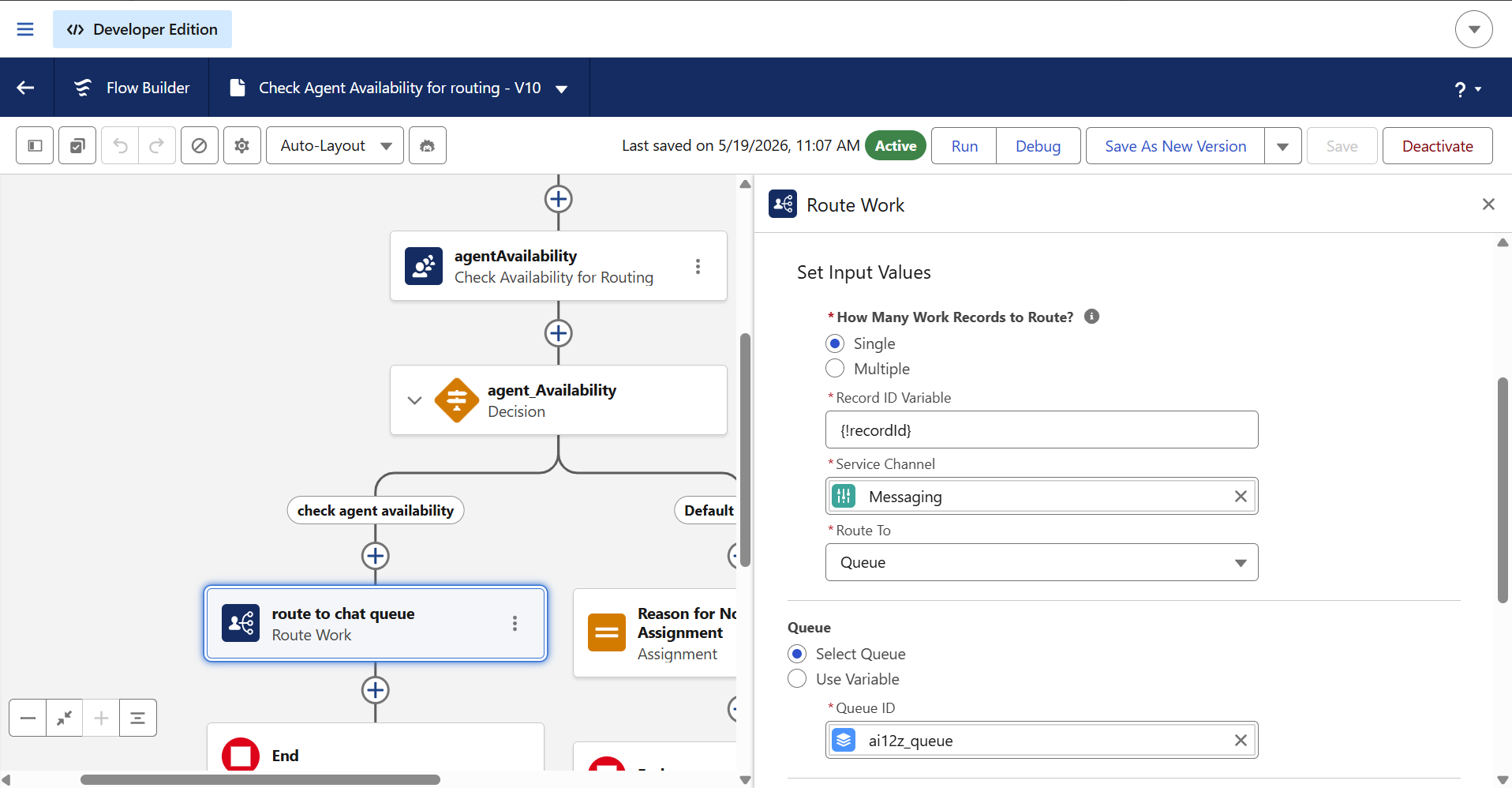Choose Multiple work records option
Image resolution: width=1512 pixels, height=788 pixels.
[835, 369]
